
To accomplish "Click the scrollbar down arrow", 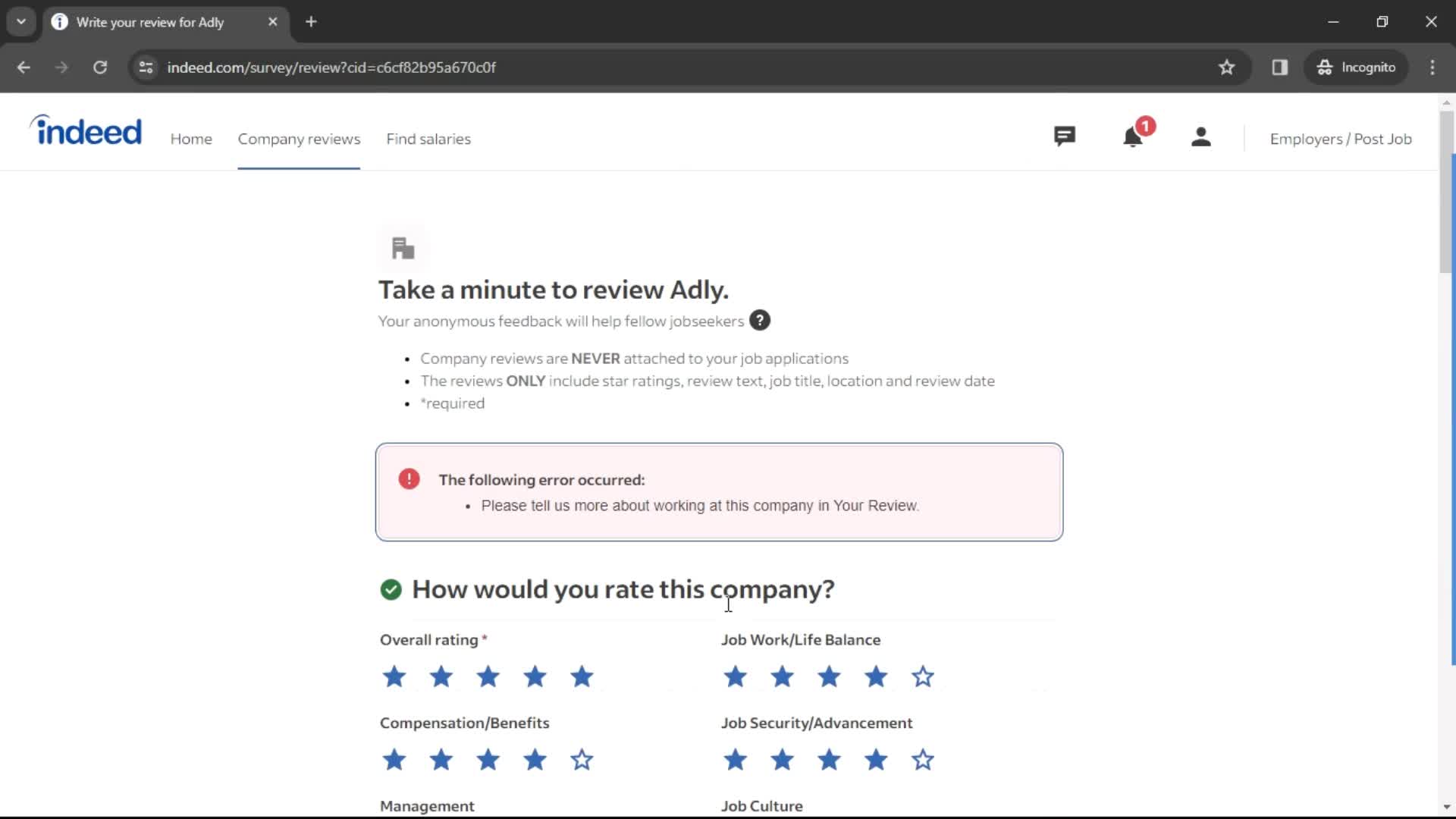I will 1447,807.
